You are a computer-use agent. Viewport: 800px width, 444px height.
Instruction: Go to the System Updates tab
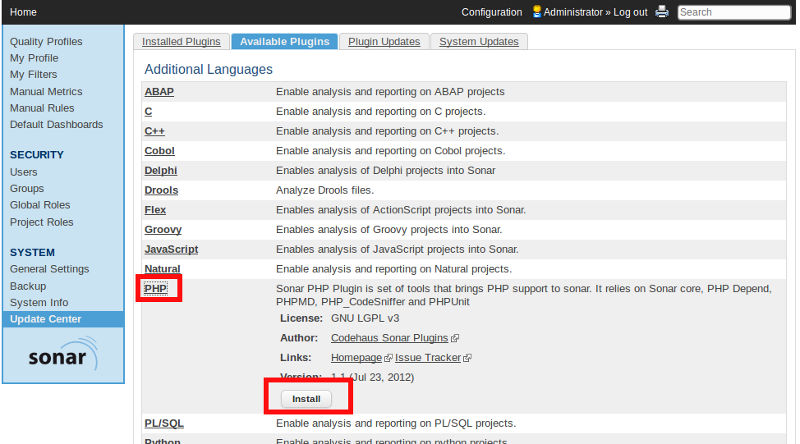coord(479,42)
